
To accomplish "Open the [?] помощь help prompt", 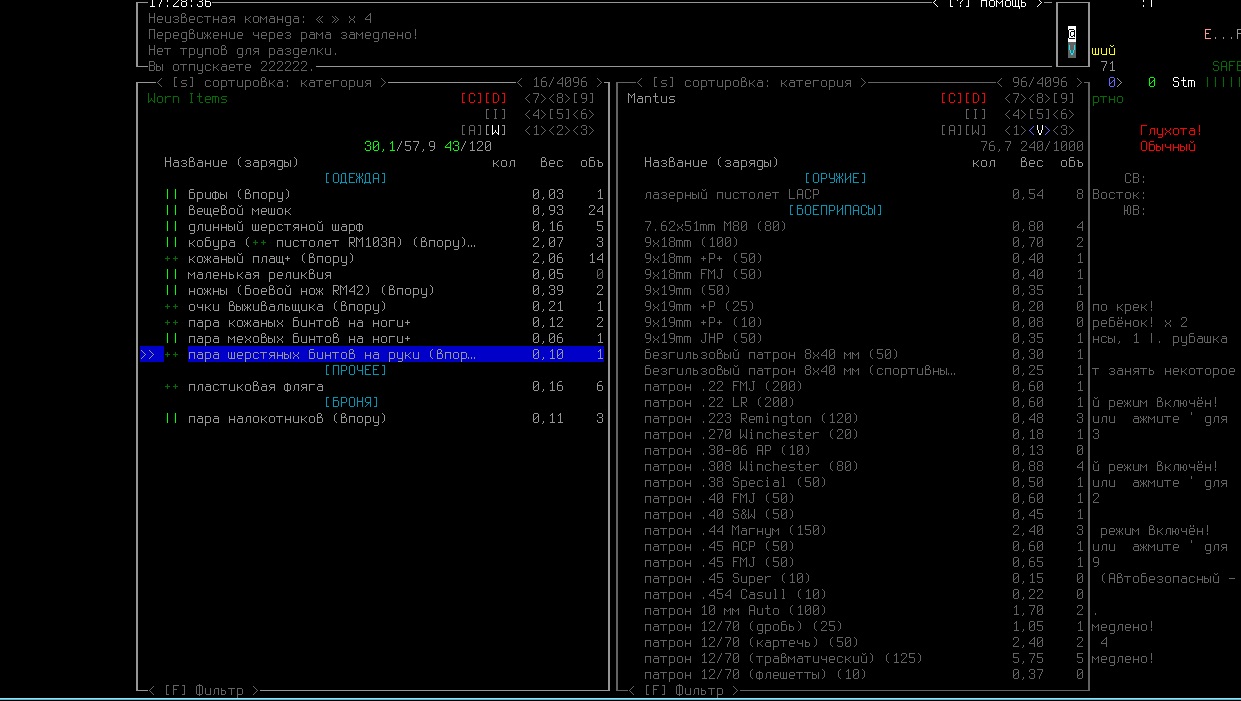I will (x=989, y=4).
